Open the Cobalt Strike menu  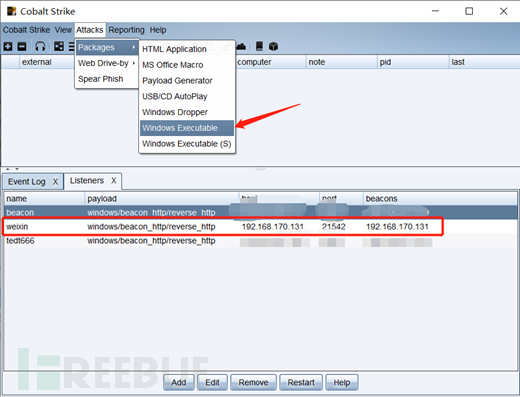pyautogui.click(x=26, y=30)
